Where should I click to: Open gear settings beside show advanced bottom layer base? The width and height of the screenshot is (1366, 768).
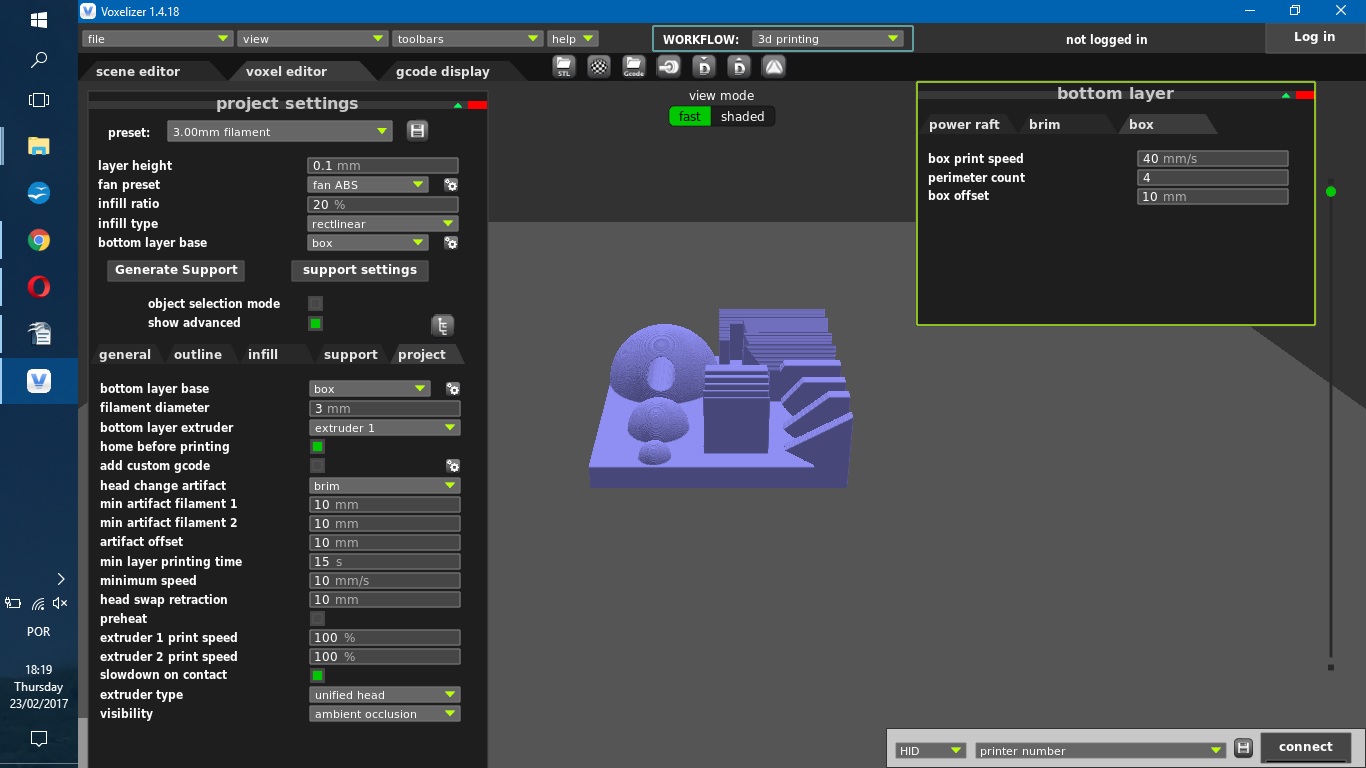(x=451, y=243)
